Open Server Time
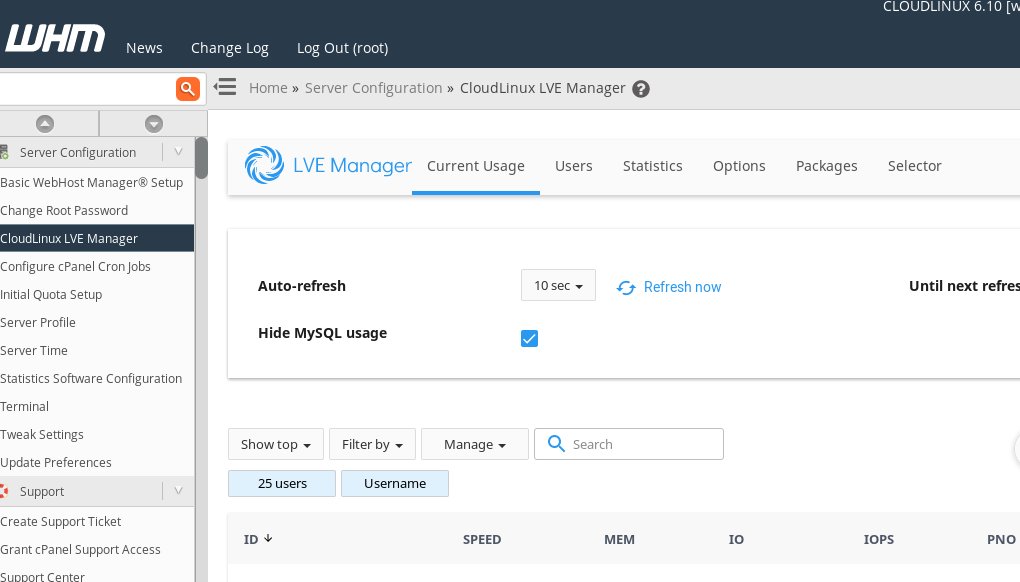1020x582 pixels. point(34,350)
